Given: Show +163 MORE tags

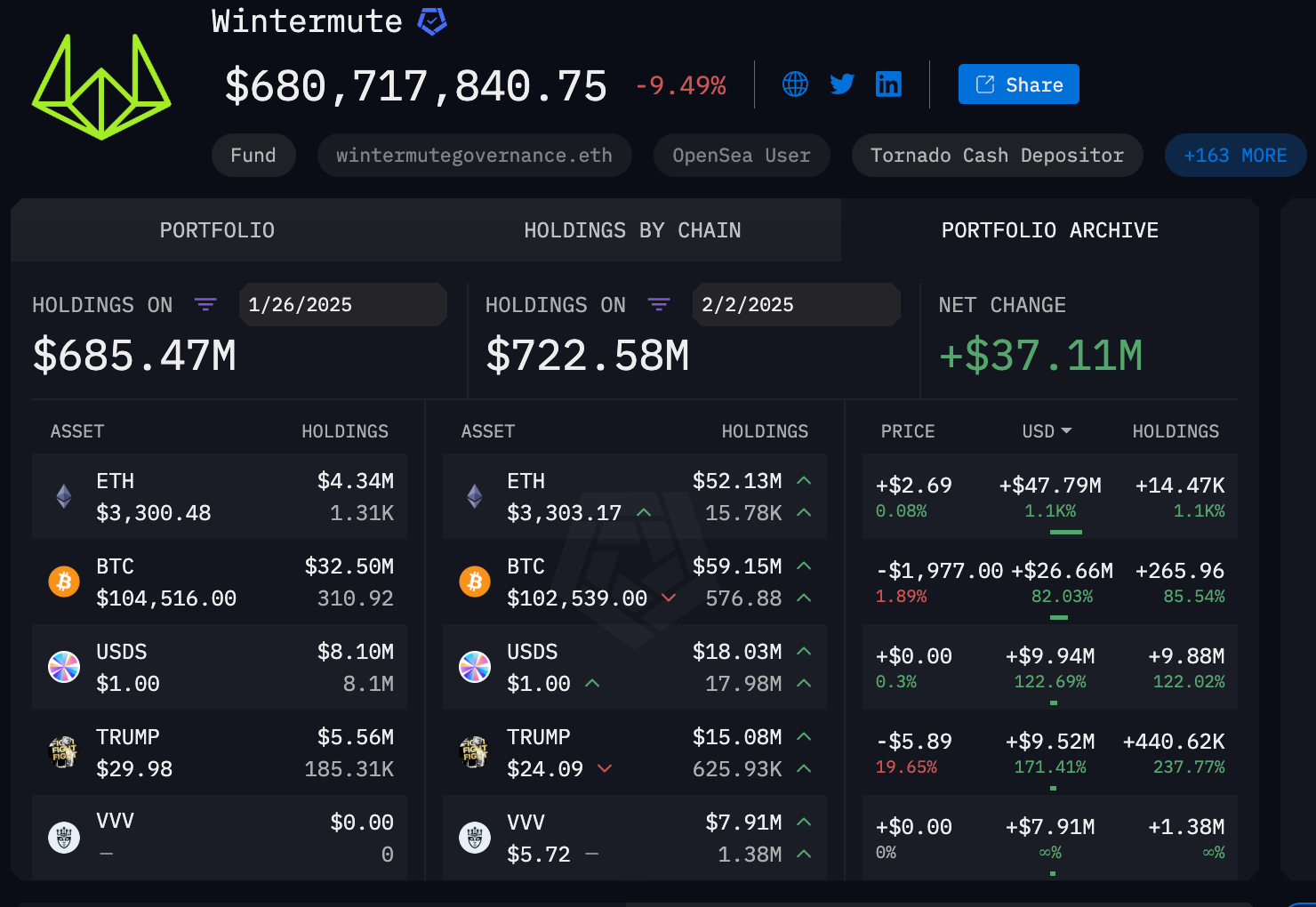Looking at the screenshot, I should pyautogui.click(x=1235, y=155).
